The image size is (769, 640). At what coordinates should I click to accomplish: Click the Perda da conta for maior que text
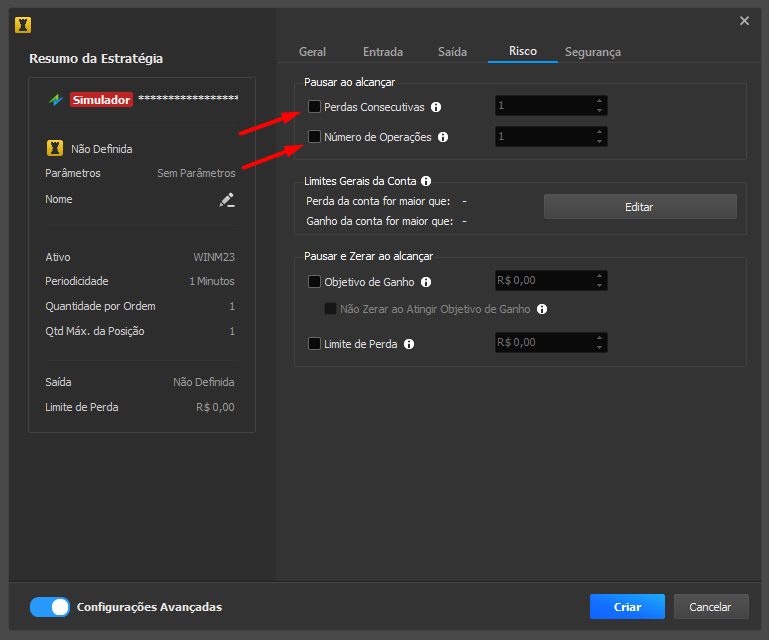pyautogui.click(x=378, y=201)
